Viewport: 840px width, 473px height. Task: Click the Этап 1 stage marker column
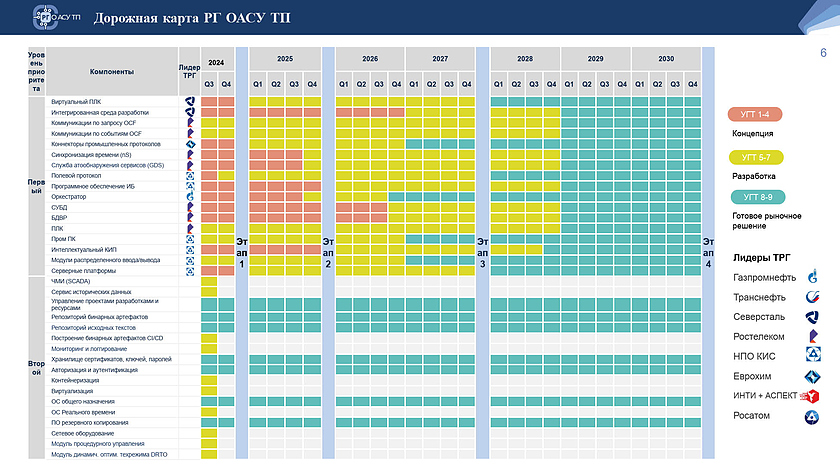click(241, 253)
